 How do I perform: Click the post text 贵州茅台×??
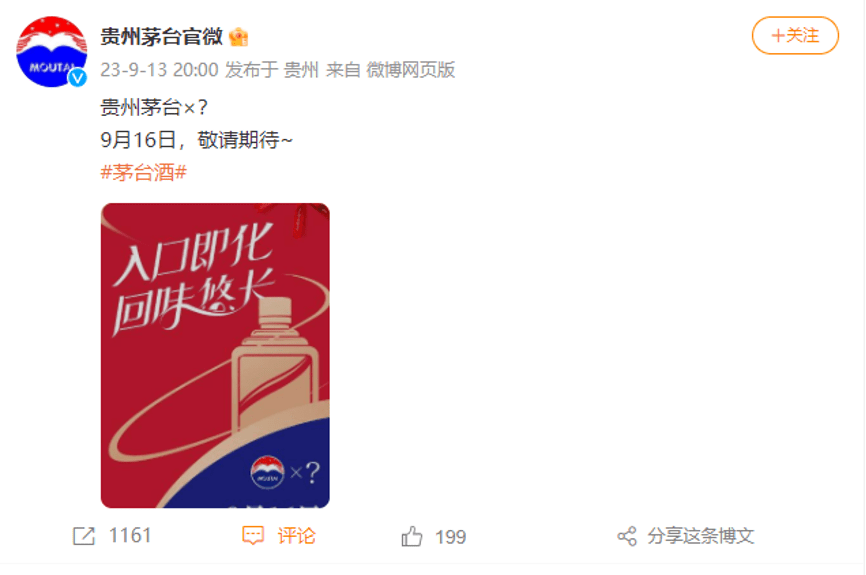(154, 107)
